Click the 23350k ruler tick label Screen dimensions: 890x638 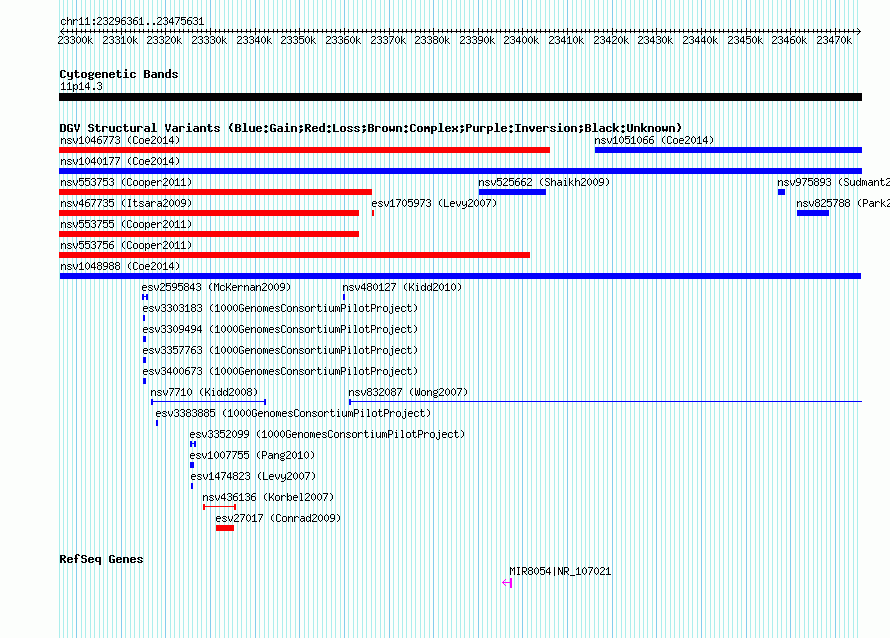click(298, 40)
